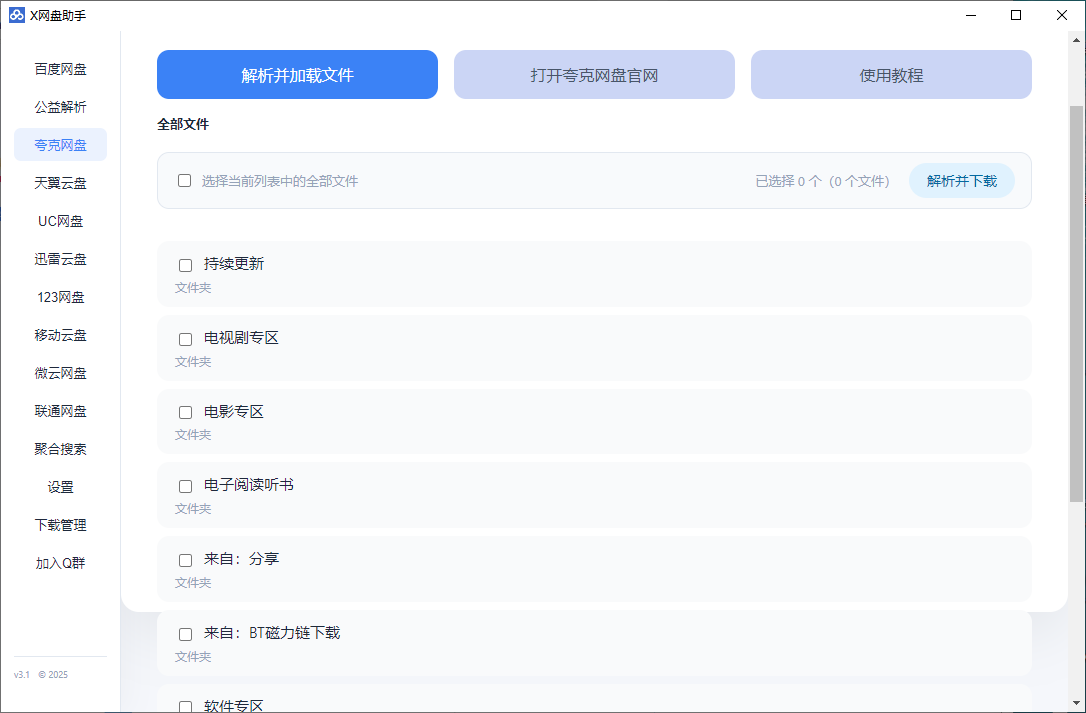The width and height of the screenshot is (1086, 713).
Task: Check the 电视剧专区 folder checkbox
Action: point(185,339)
